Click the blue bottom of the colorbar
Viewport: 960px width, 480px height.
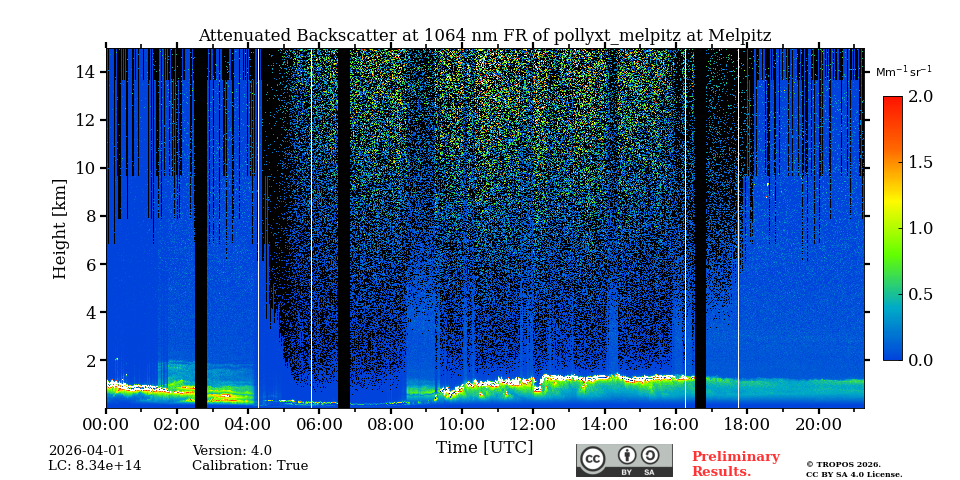pyautogui.click(x=892, y=354)
